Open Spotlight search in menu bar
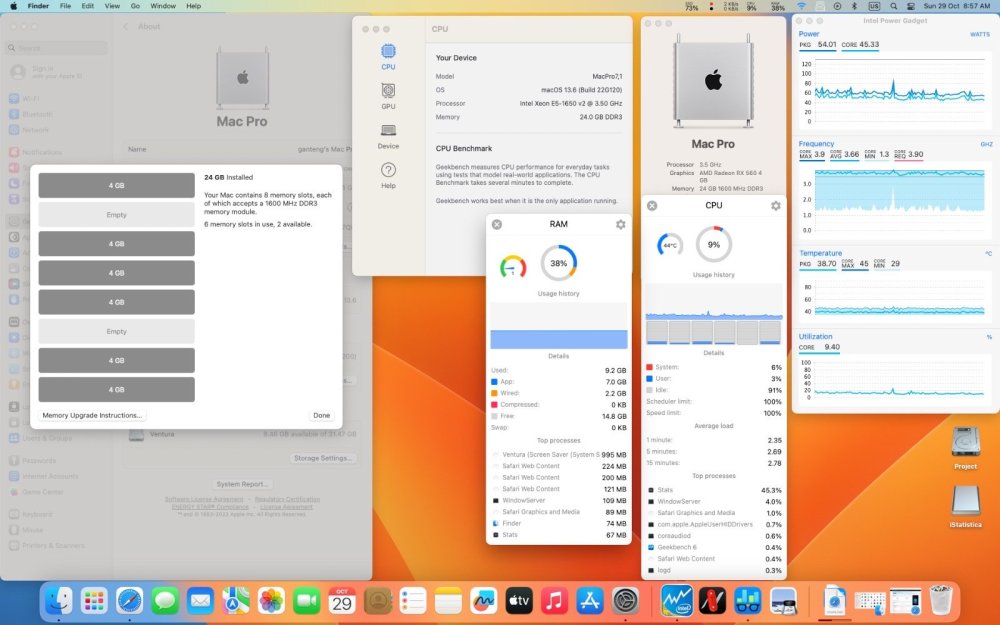The height and width of the screenshot is (625, 1000). [x=893, y=6]
